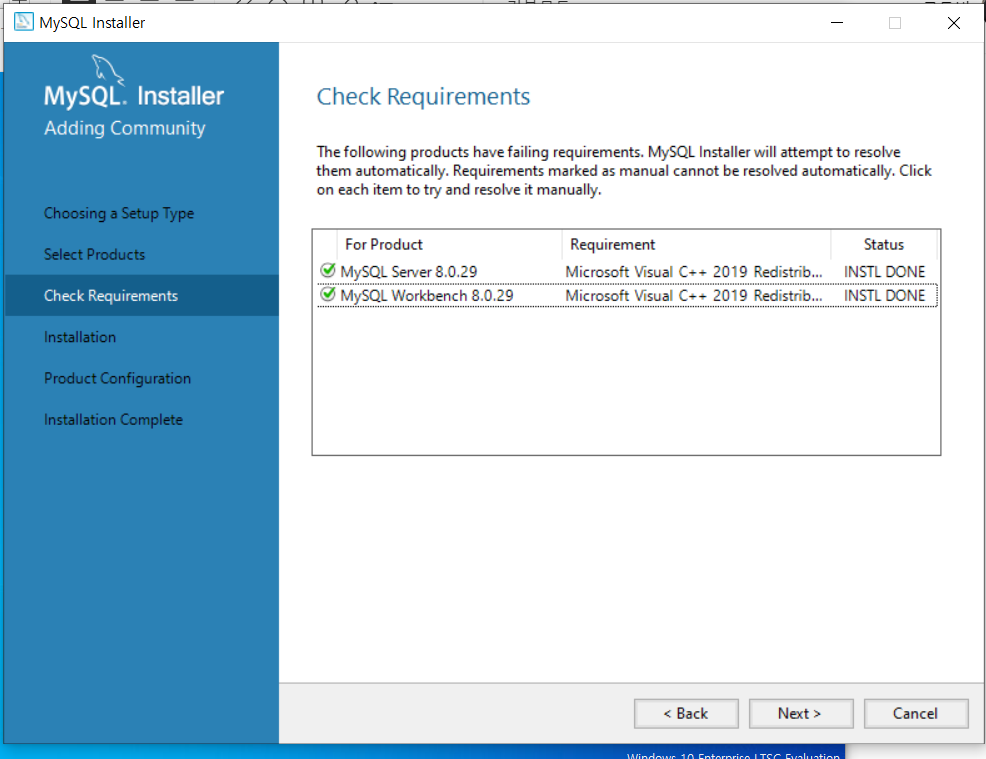986x759 pixels.
Task: Click green check icon for MySQL Workbench 8.0.29
Action: click(x=328, y=294)
